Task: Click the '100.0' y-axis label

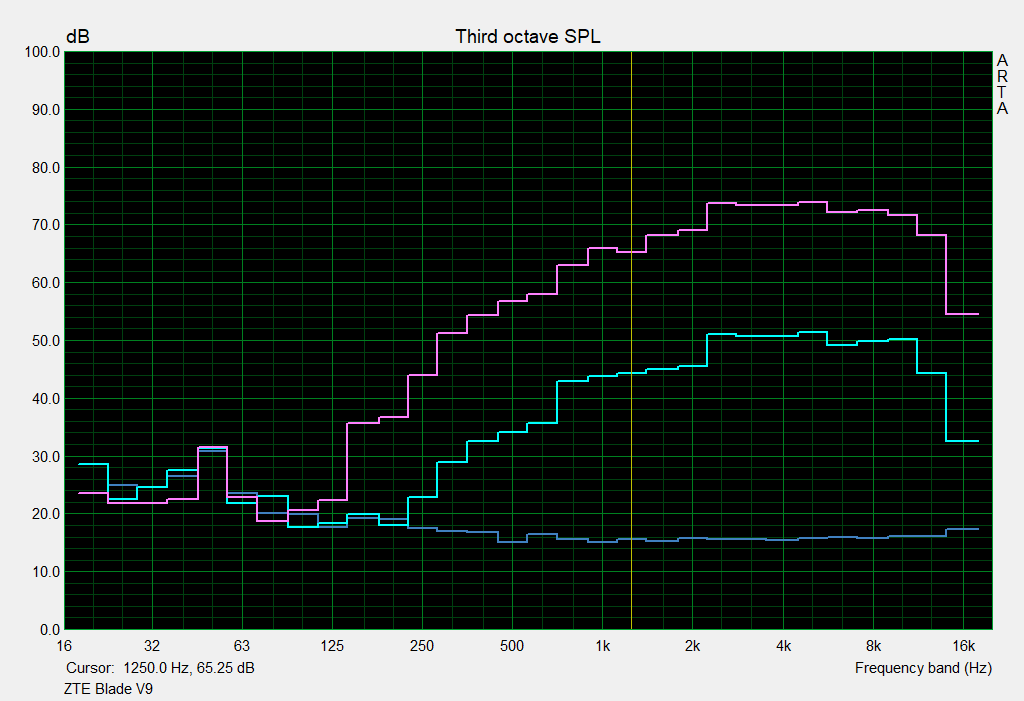Action: click(42, 52)
